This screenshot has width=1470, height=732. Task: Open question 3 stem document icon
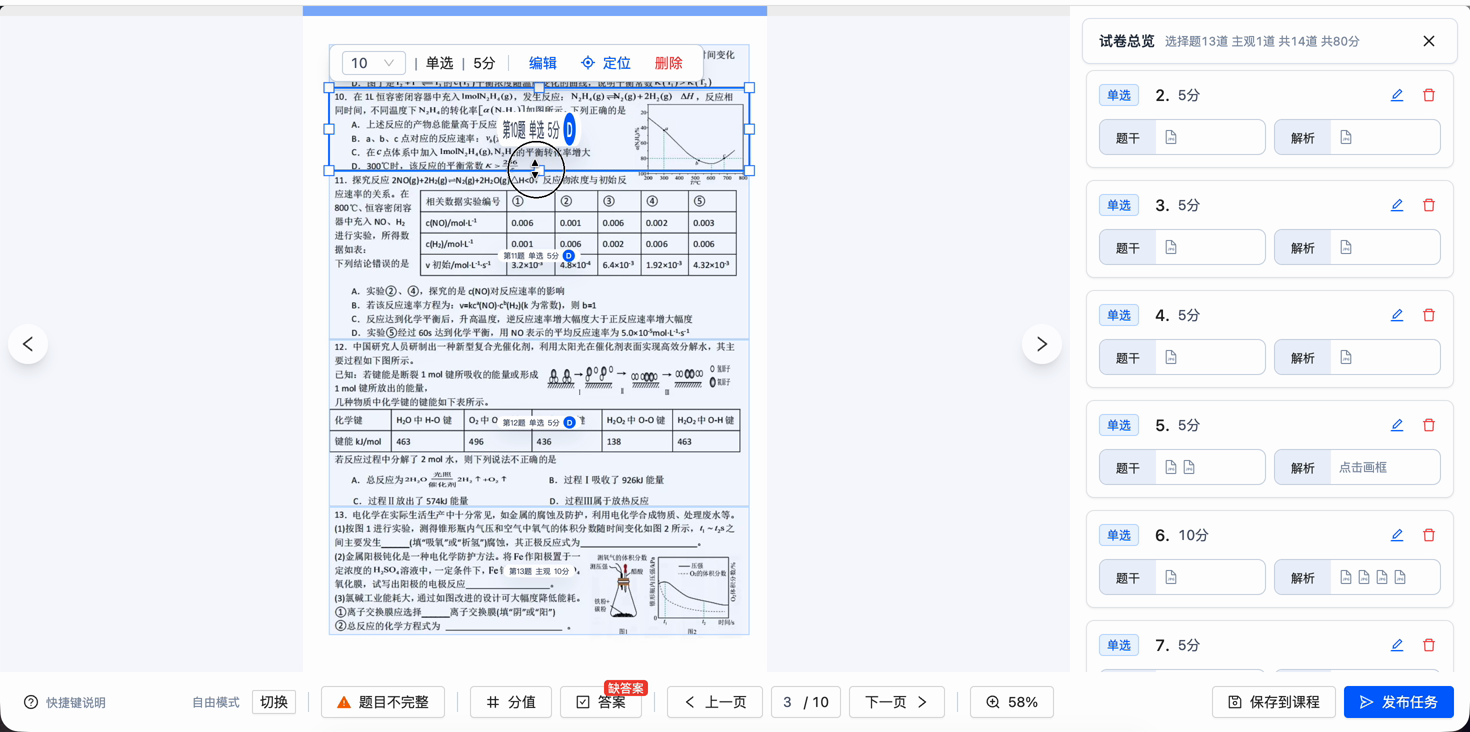point(1171,247)
